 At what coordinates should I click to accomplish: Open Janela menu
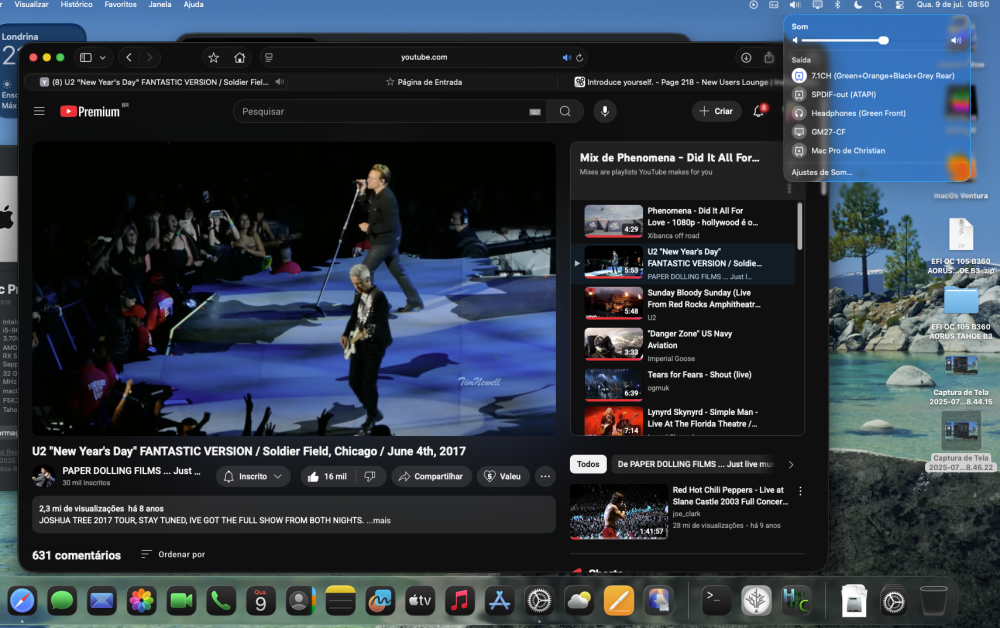click(x=160, y=4)
